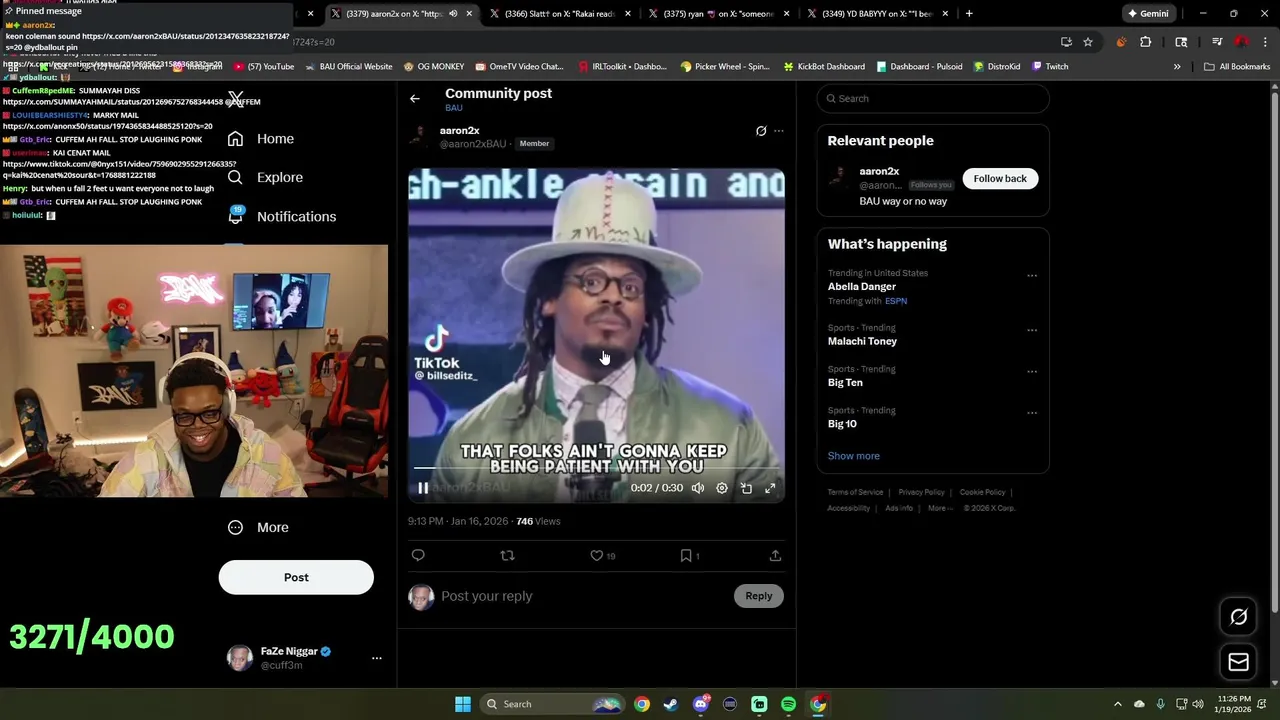Viewport: 1280px width, 720px height.
Task: Open the Twitch bookmark
Action: (1050, 67)
